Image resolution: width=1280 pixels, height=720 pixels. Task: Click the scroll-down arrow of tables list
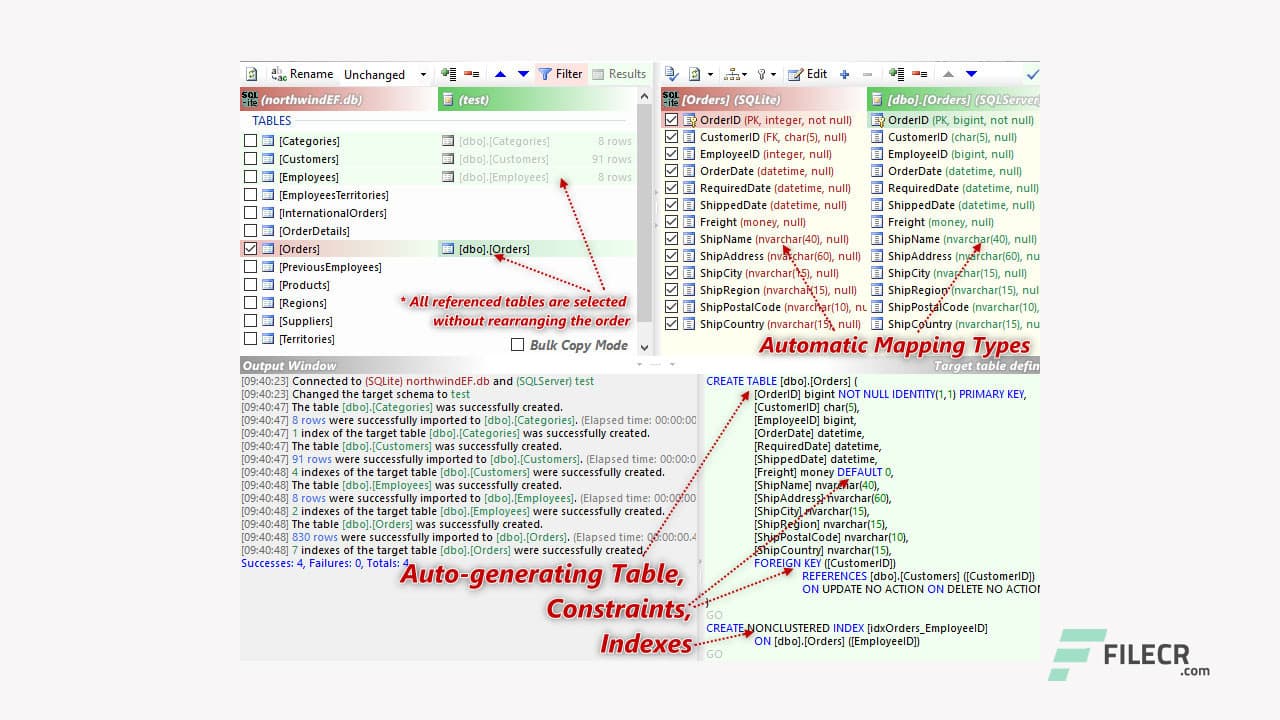[644, 348]
